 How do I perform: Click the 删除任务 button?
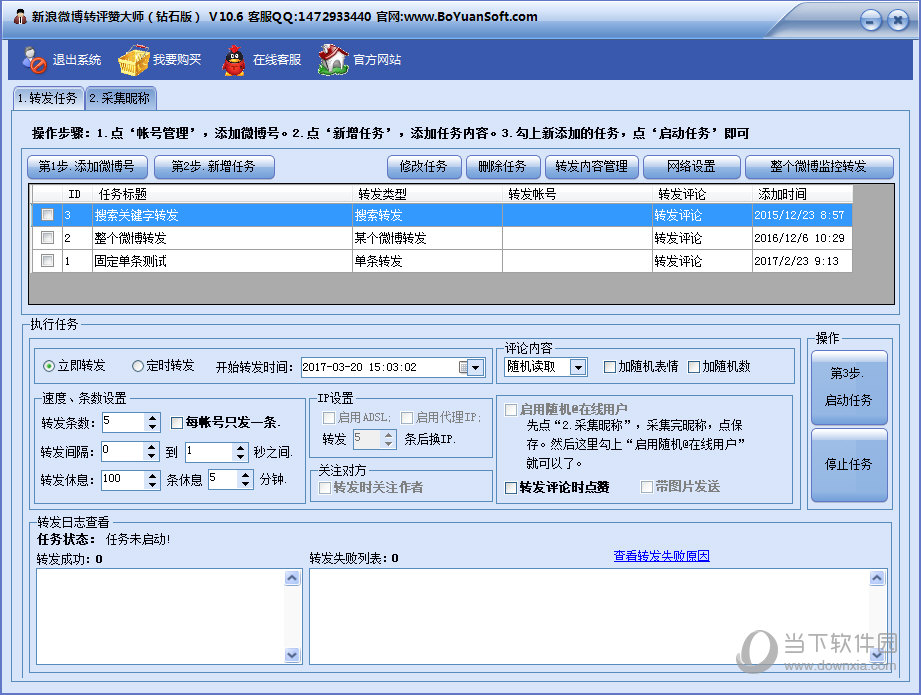[502, 167]
